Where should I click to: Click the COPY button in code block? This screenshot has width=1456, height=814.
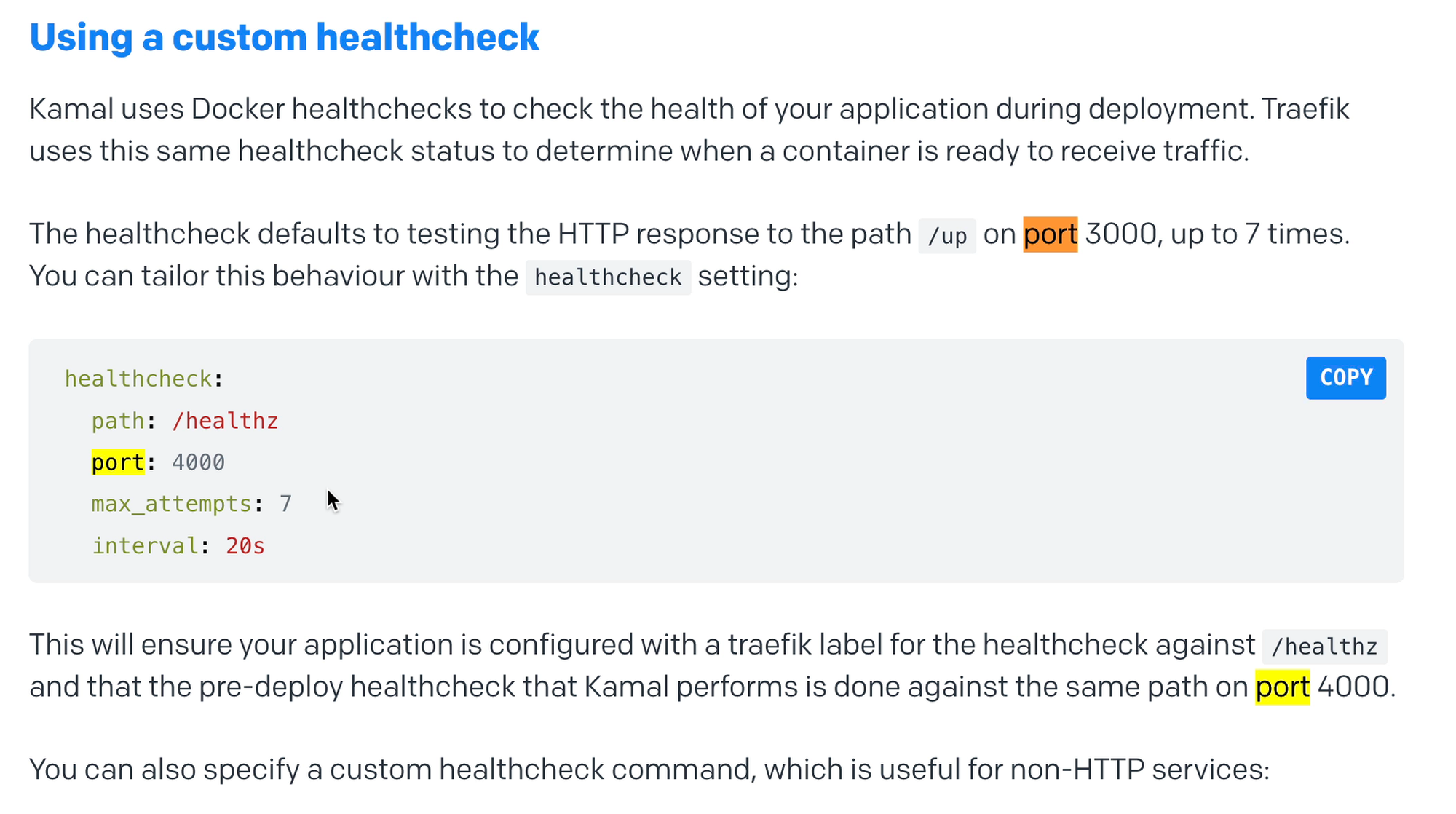tap(1345, 378)
